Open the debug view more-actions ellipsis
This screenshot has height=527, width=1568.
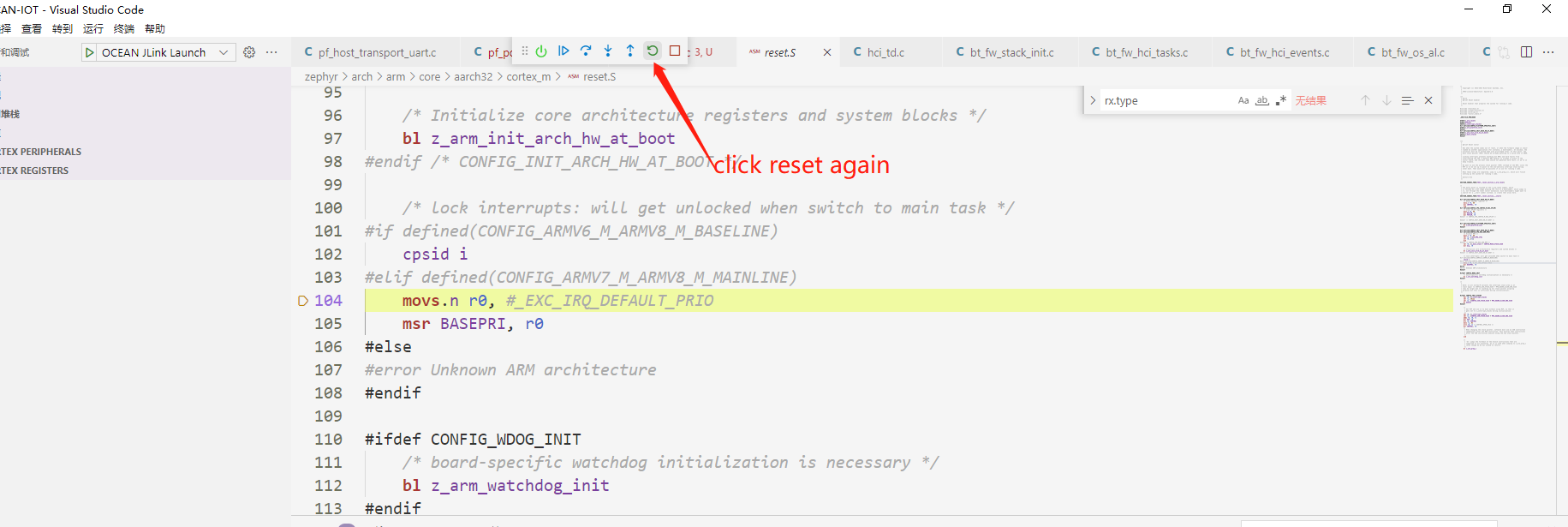coord(271,52)
